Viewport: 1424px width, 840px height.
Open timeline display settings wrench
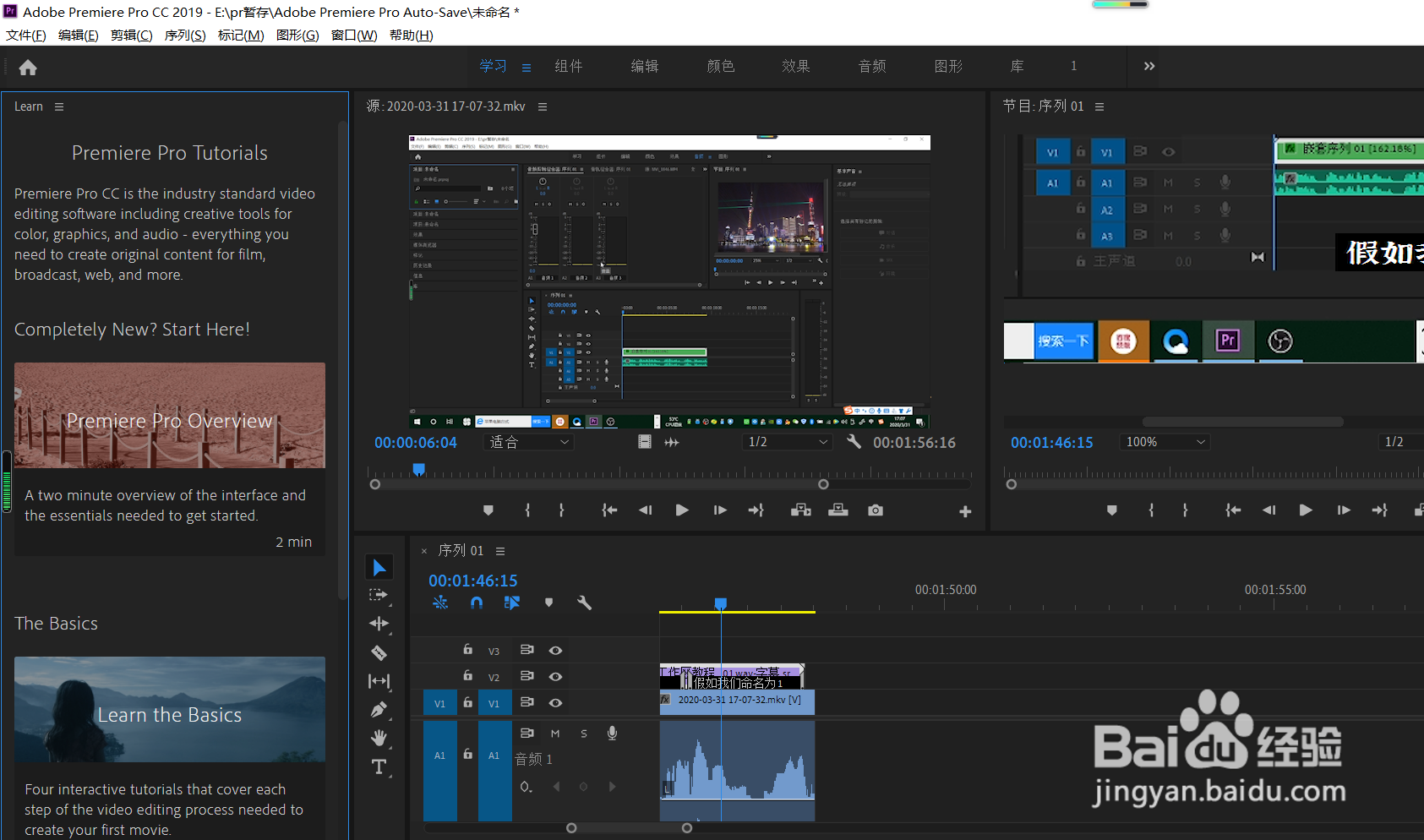(x=584, y=603)
